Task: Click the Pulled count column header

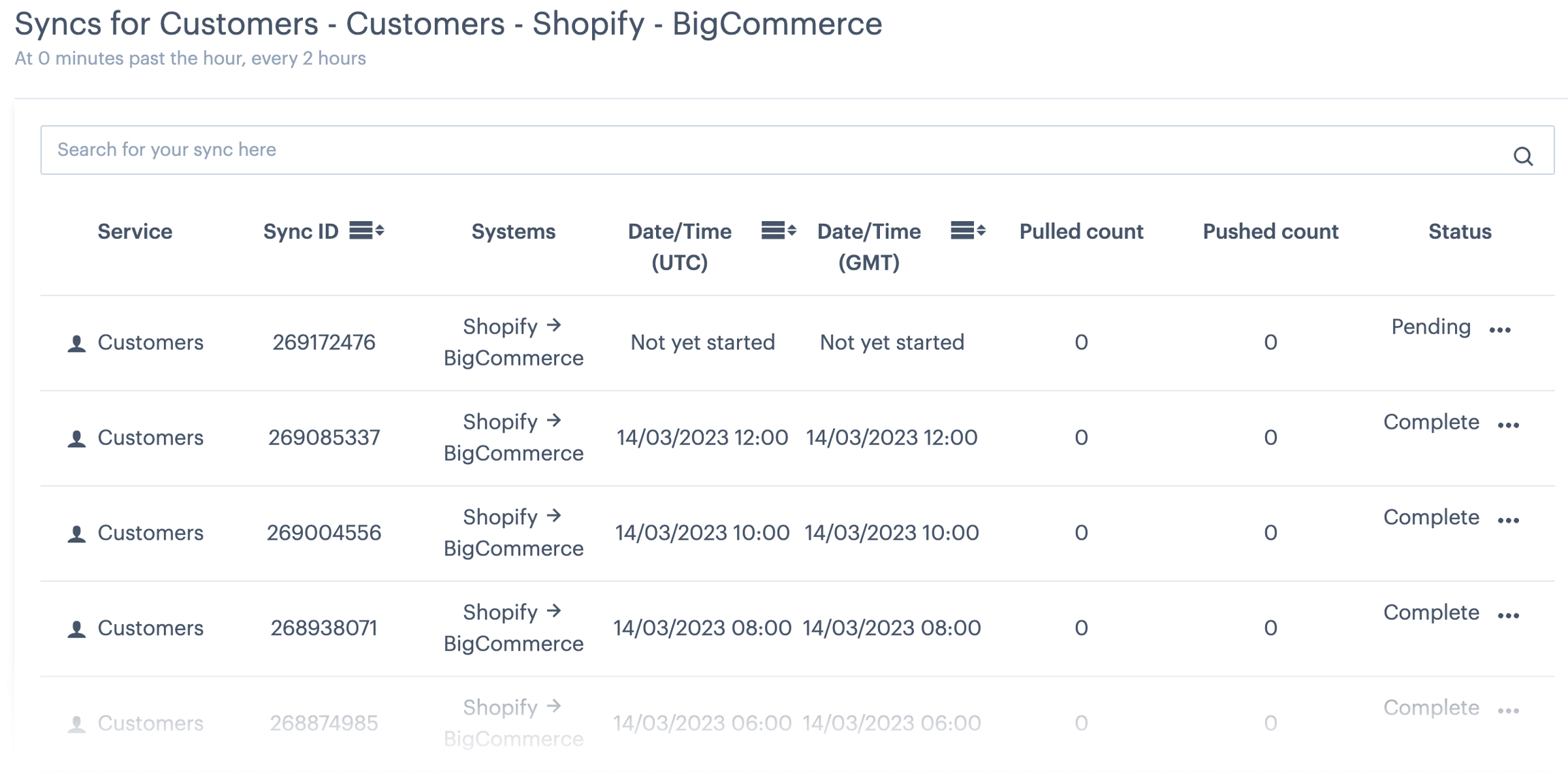Action: tap(1081, 231)
